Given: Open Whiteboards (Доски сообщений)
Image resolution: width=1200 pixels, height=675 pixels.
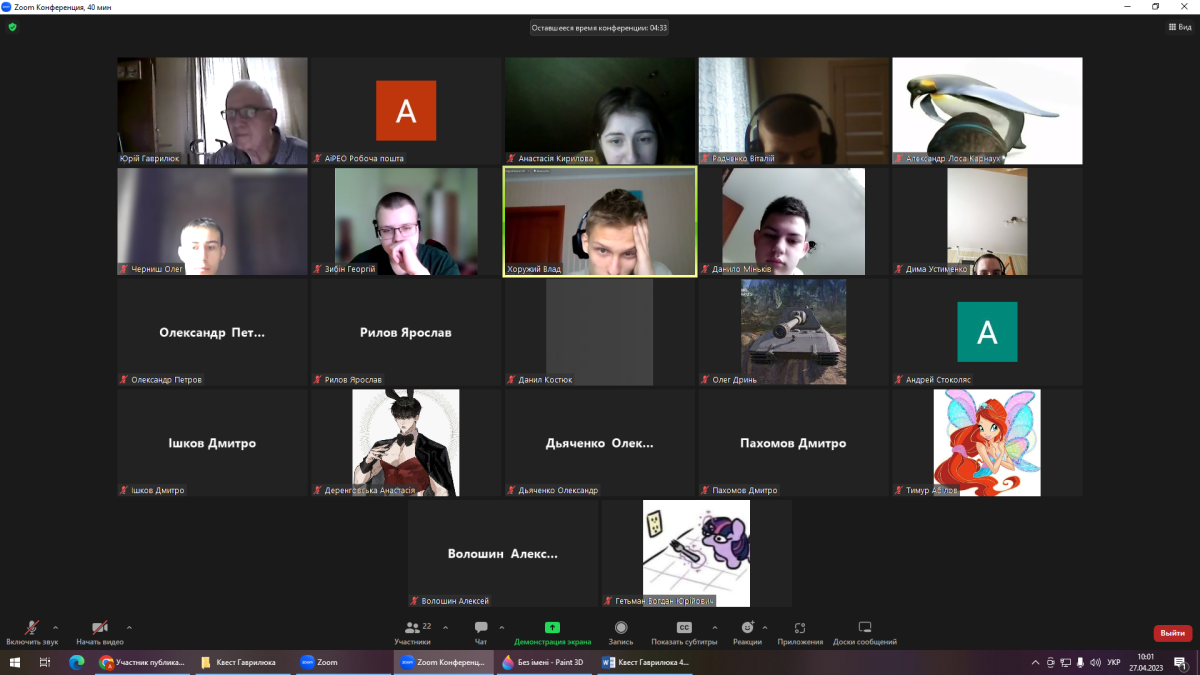Looking at the screenshot, I should pyautogui.click(x=865, y=628).
